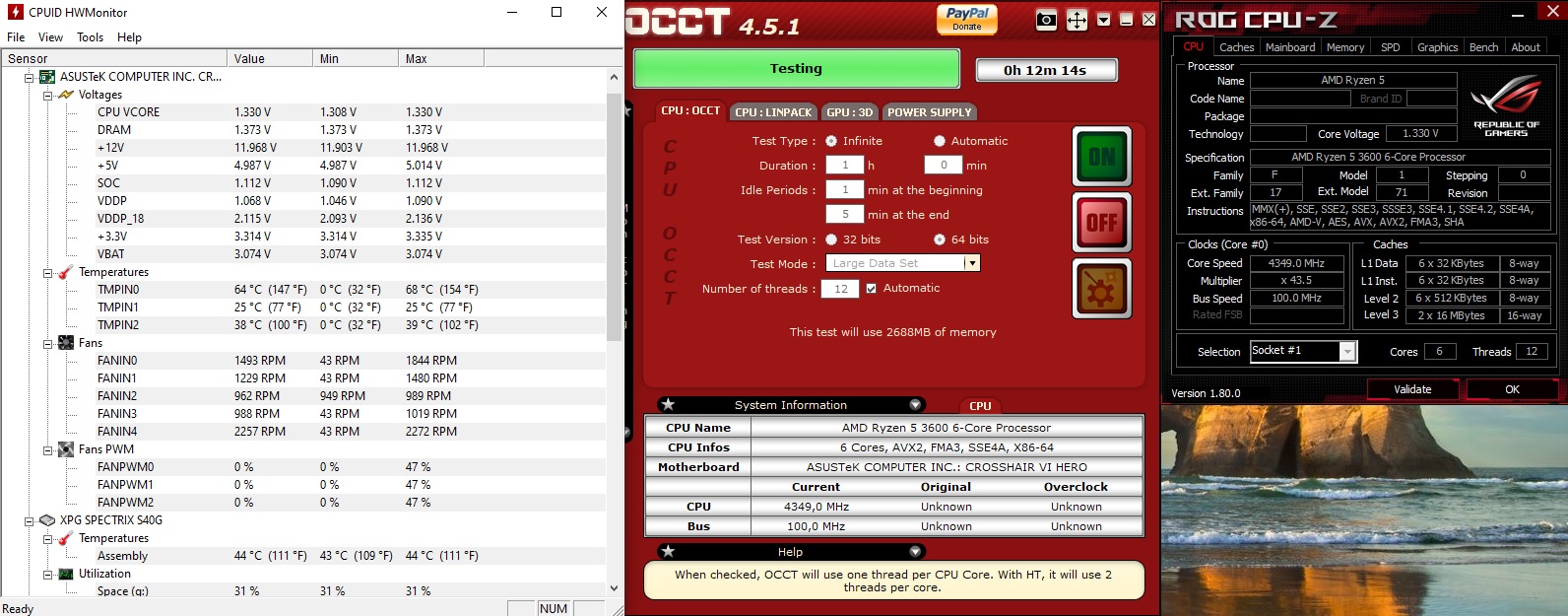The image size is (1568, 616).
Task: Click the Fans fan icon
Action: coord(66,343)
